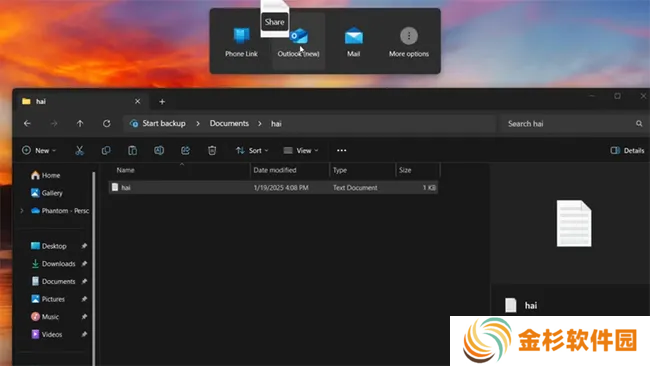Select the Mail share option
650x366 pixels.
click(354, 42)
